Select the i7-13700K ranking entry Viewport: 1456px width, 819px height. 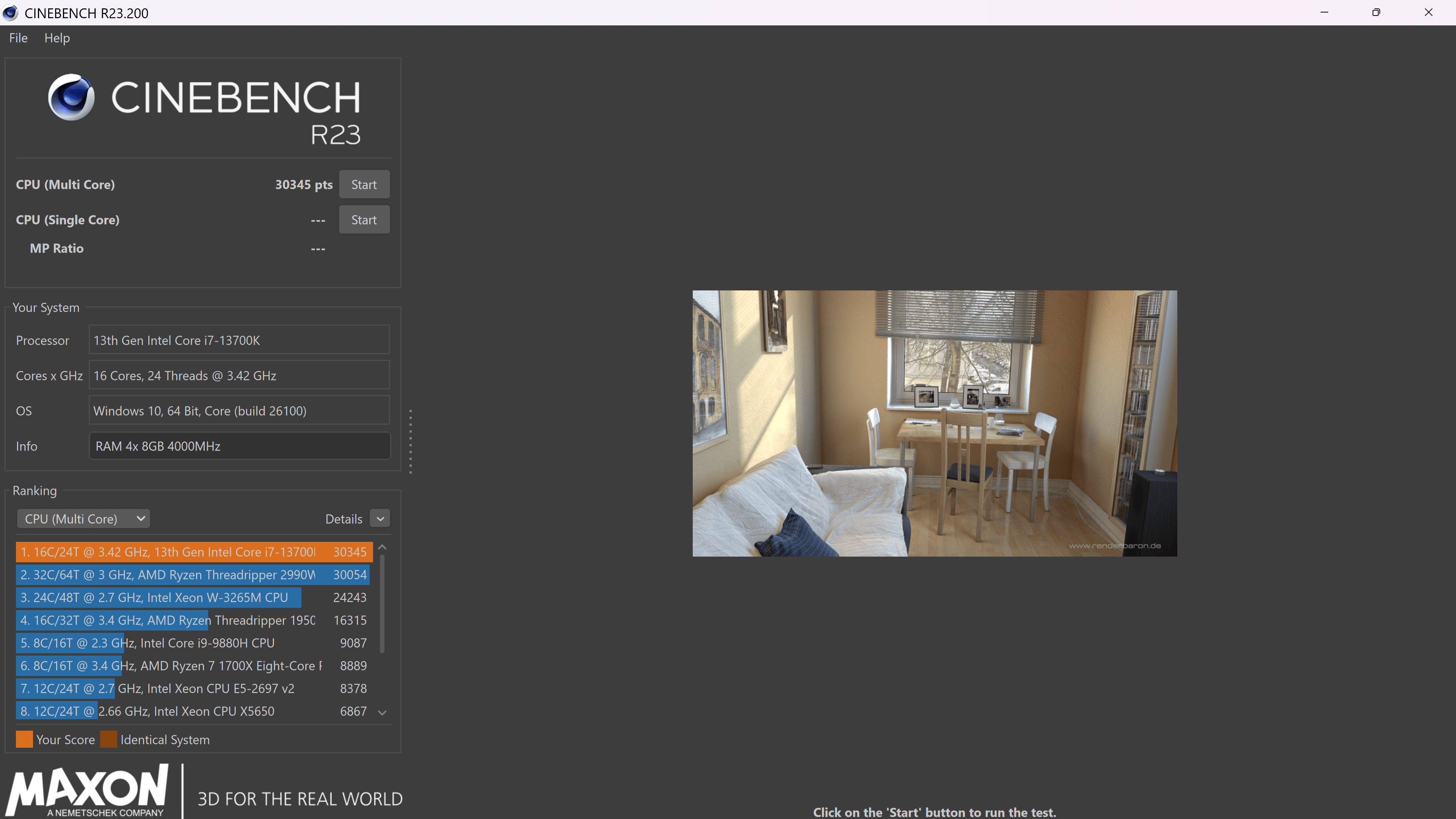(195, 552)
